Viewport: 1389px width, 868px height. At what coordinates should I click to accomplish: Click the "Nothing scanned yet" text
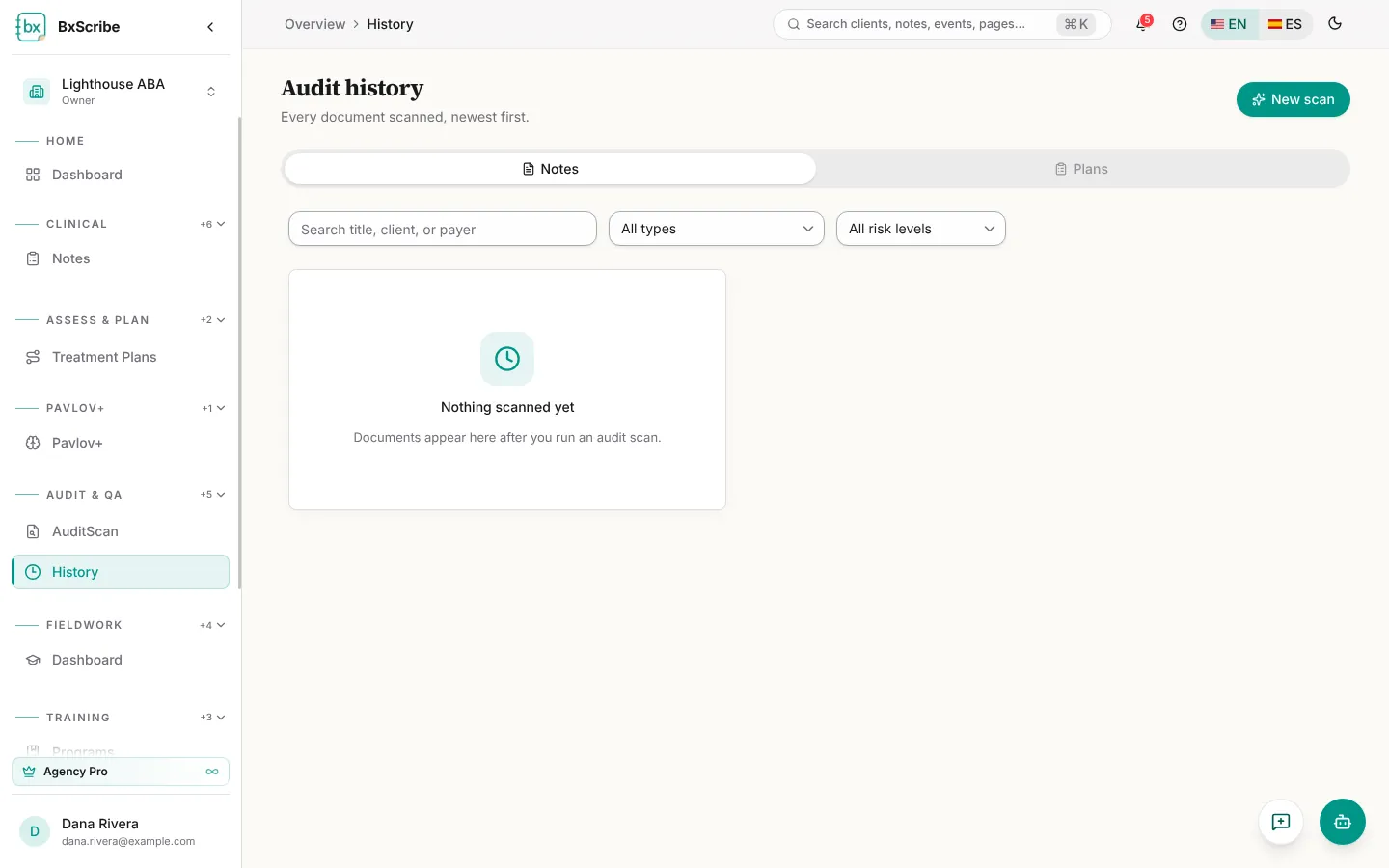[507, 407]
